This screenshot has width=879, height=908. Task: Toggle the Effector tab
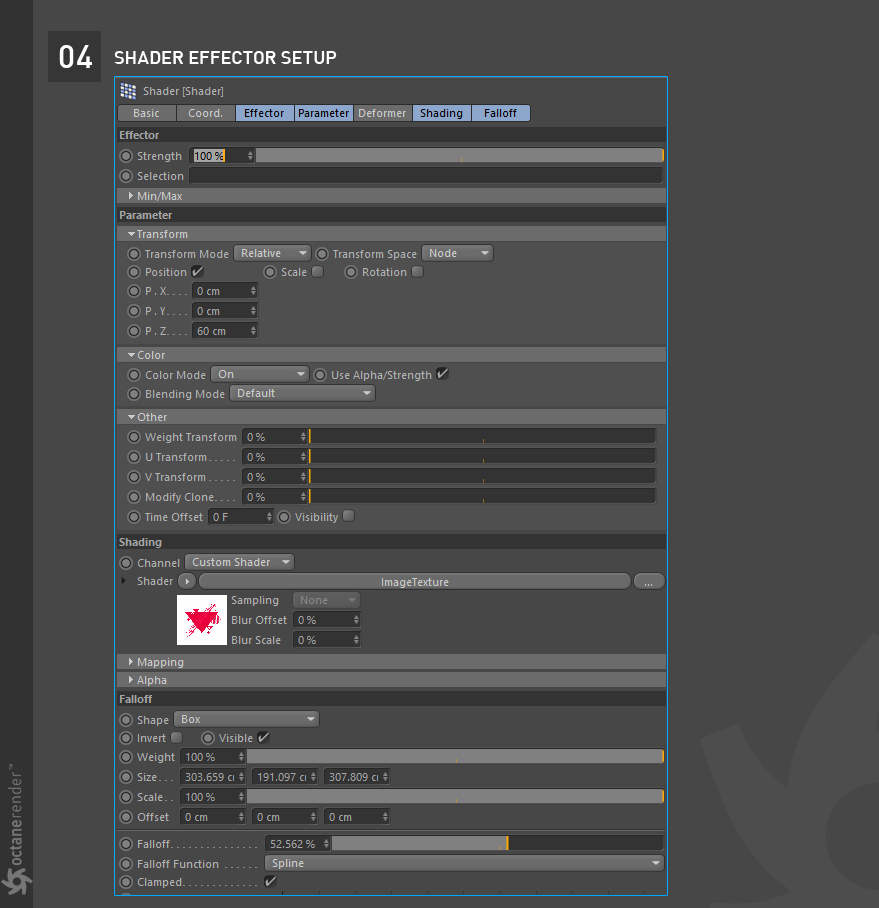pos(265,113)
